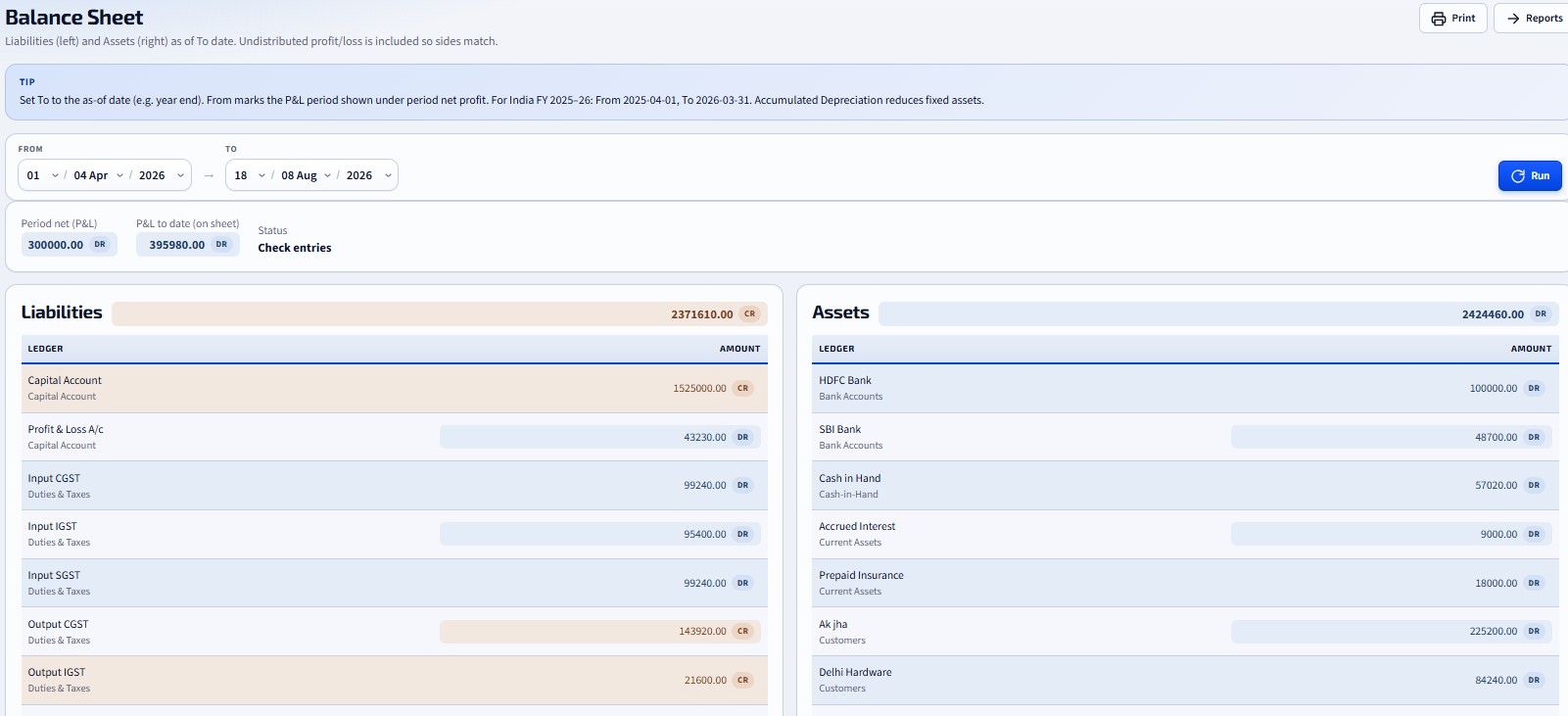The width and height of the screenshot is (1568, 716).
Task: Open the To month dropdown showing 08 Aug
Action: (x=306, y=175)
